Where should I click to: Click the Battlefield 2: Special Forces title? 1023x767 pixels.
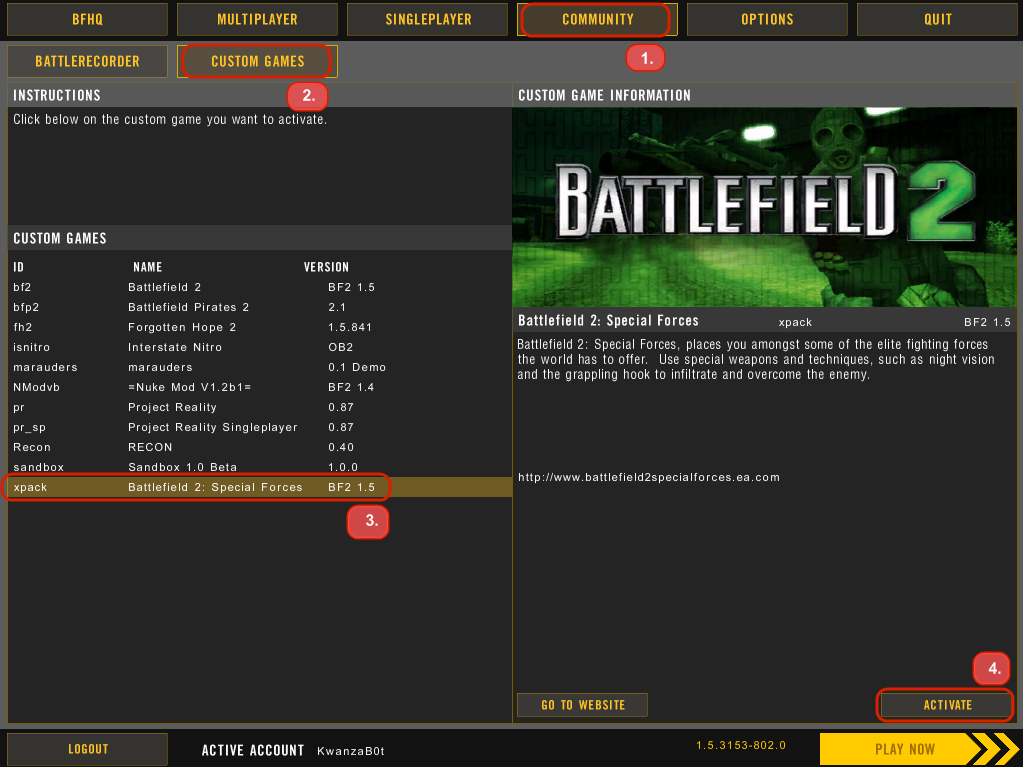(608, 320)
